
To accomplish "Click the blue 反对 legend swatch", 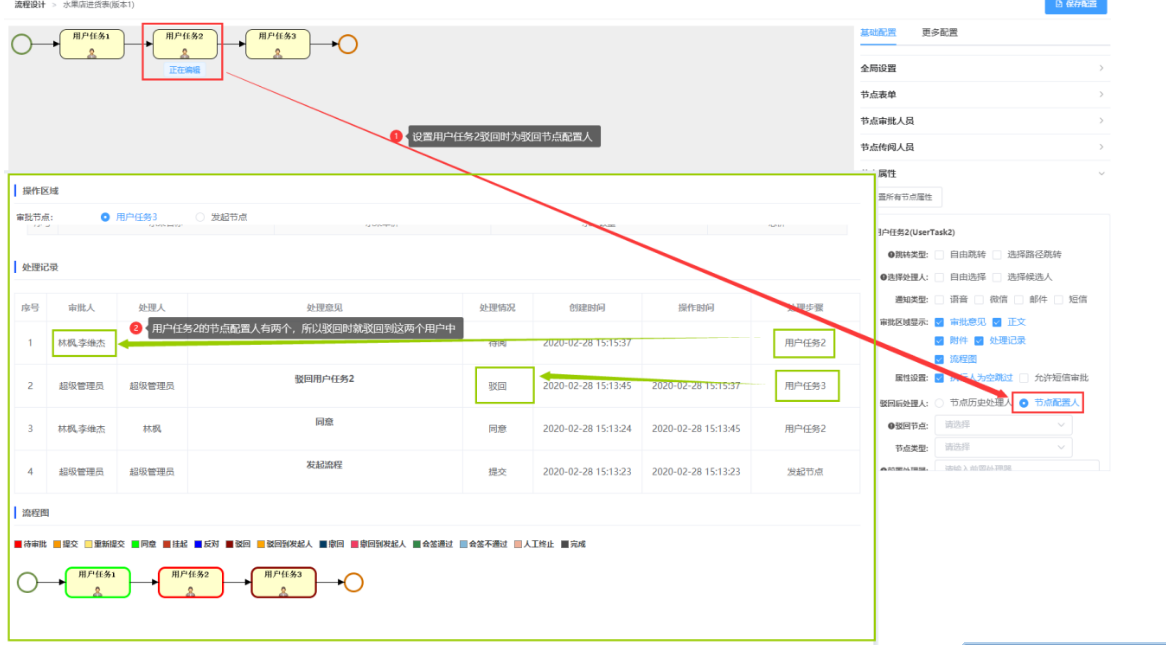I will (198, 545).
